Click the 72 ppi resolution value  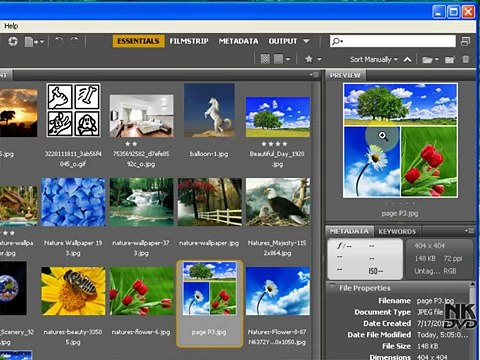pyautogui.click(x=453, y=259)
